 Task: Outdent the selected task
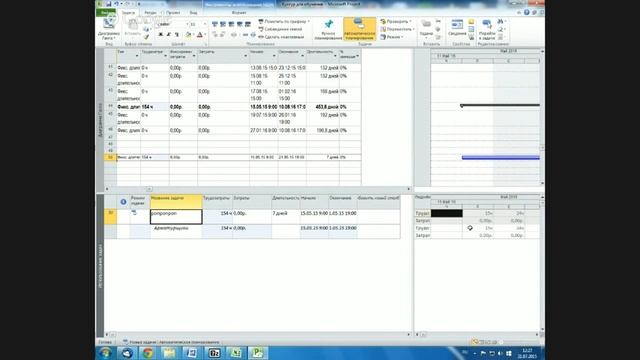coord(215,35)
